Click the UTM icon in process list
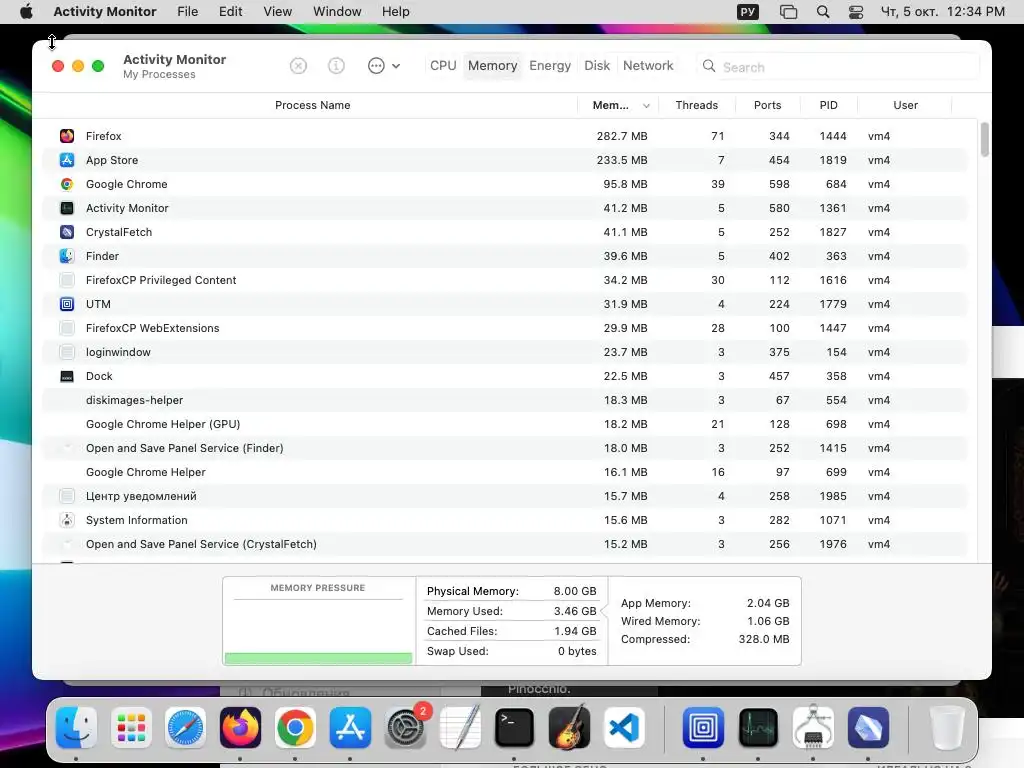The image size is (1024, 768). tap(67, 304)
